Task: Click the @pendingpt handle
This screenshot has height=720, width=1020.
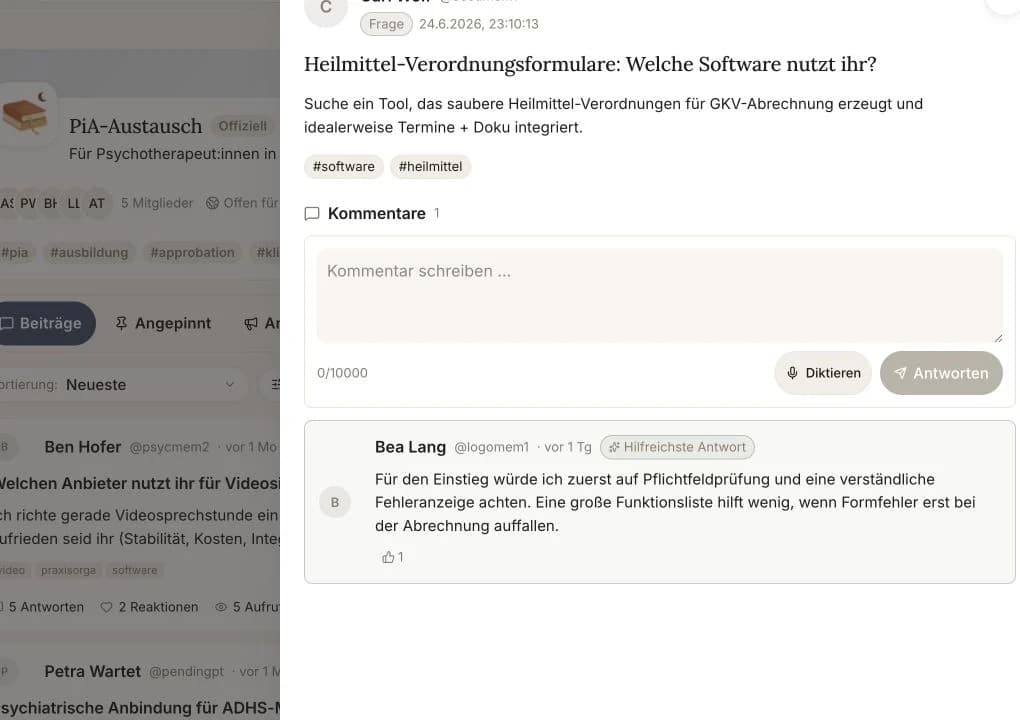Action: tap(186, 671)
